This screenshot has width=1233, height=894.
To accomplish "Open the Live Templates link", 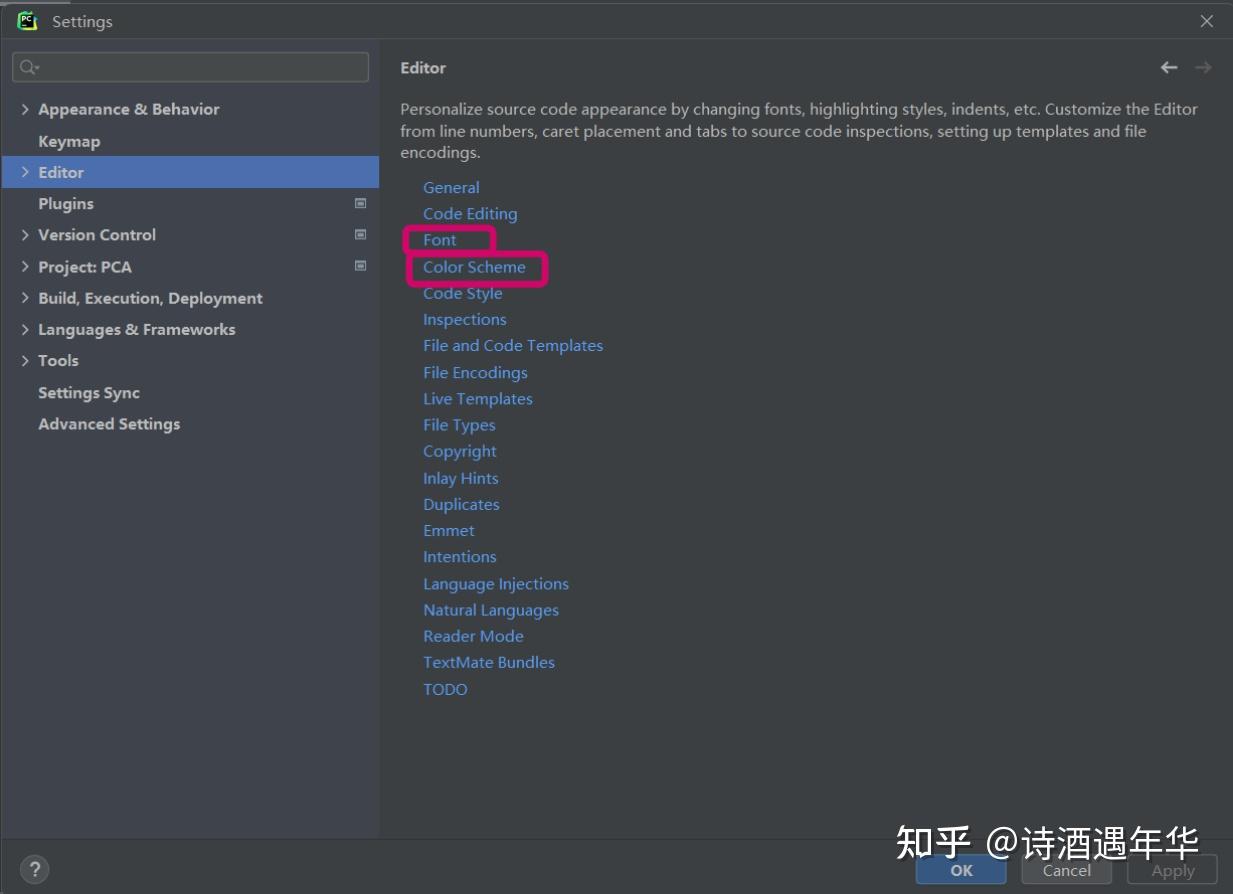I will click(478, 399).
